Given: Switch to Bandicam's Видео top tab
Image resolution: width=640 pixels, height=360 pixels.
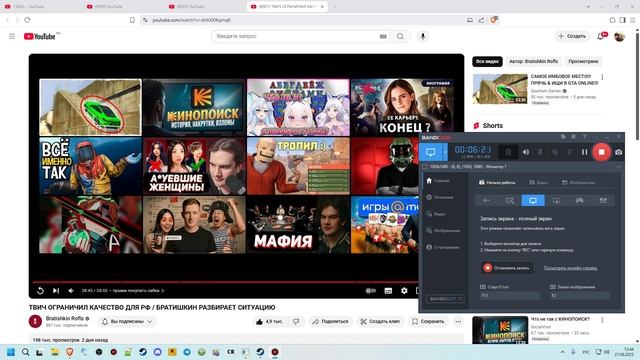Looking at the screenshot, I should (x=539, y=182).
